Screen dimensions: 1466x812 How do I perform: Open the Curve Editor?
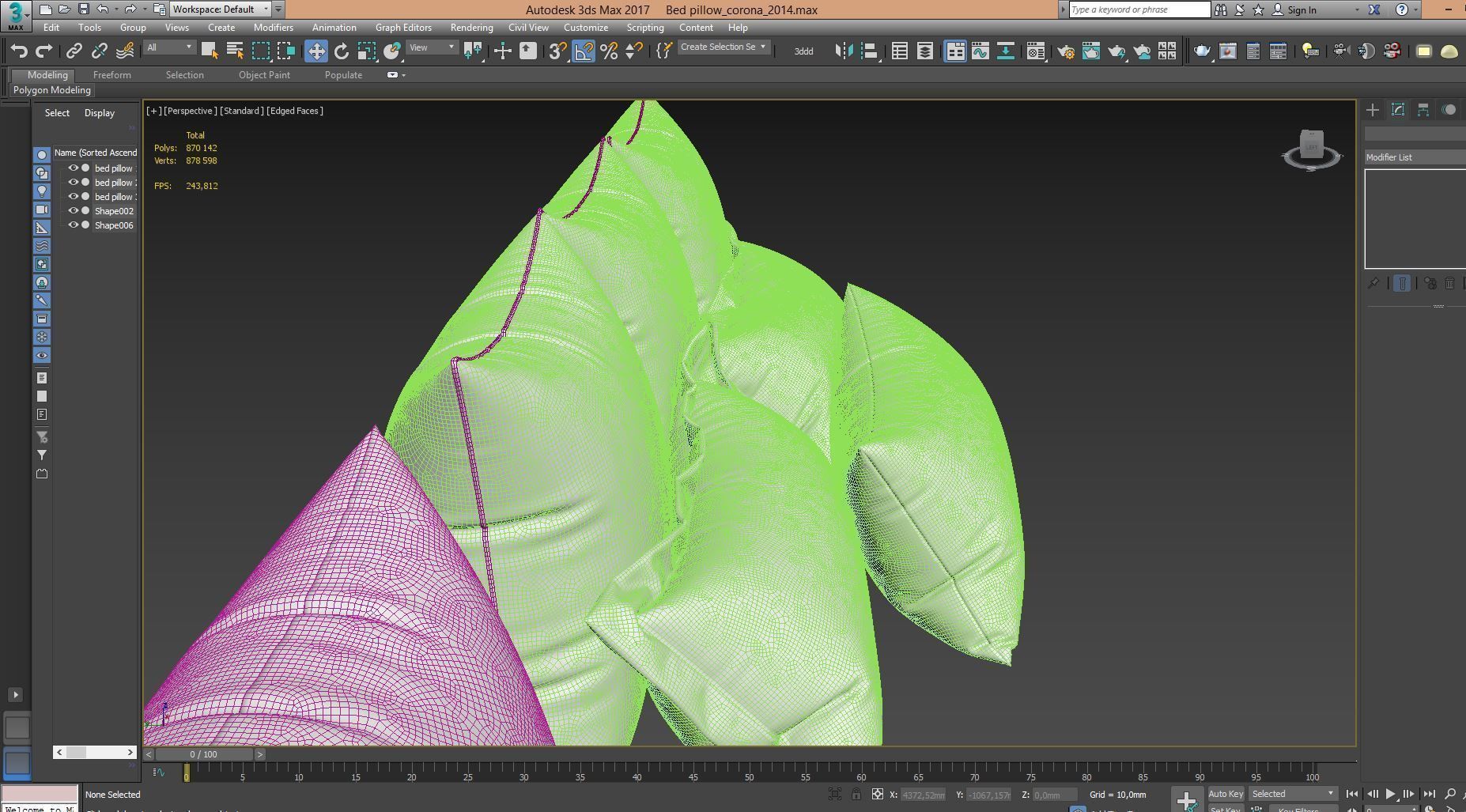coord(980,51)
